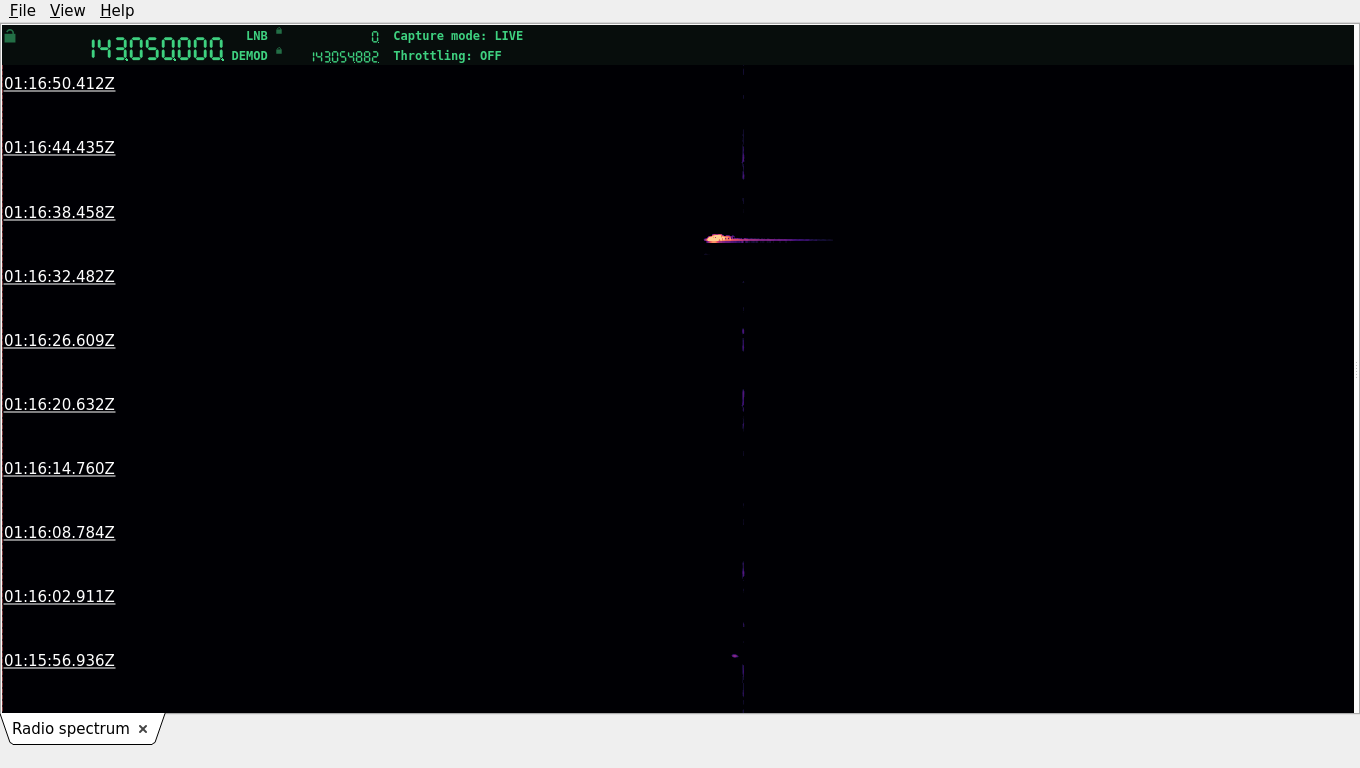
Task: Click the LNB label
Action: (257, 36)
